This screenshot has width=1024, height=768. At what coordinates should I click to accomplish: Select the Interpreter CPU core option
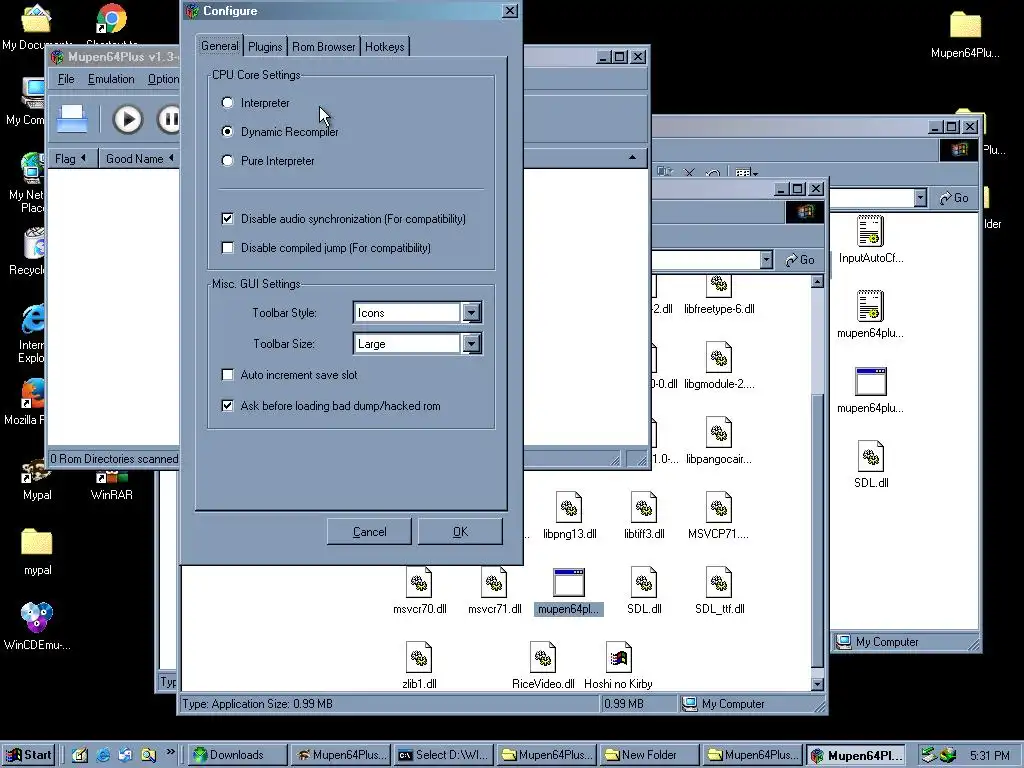[227, 103]
